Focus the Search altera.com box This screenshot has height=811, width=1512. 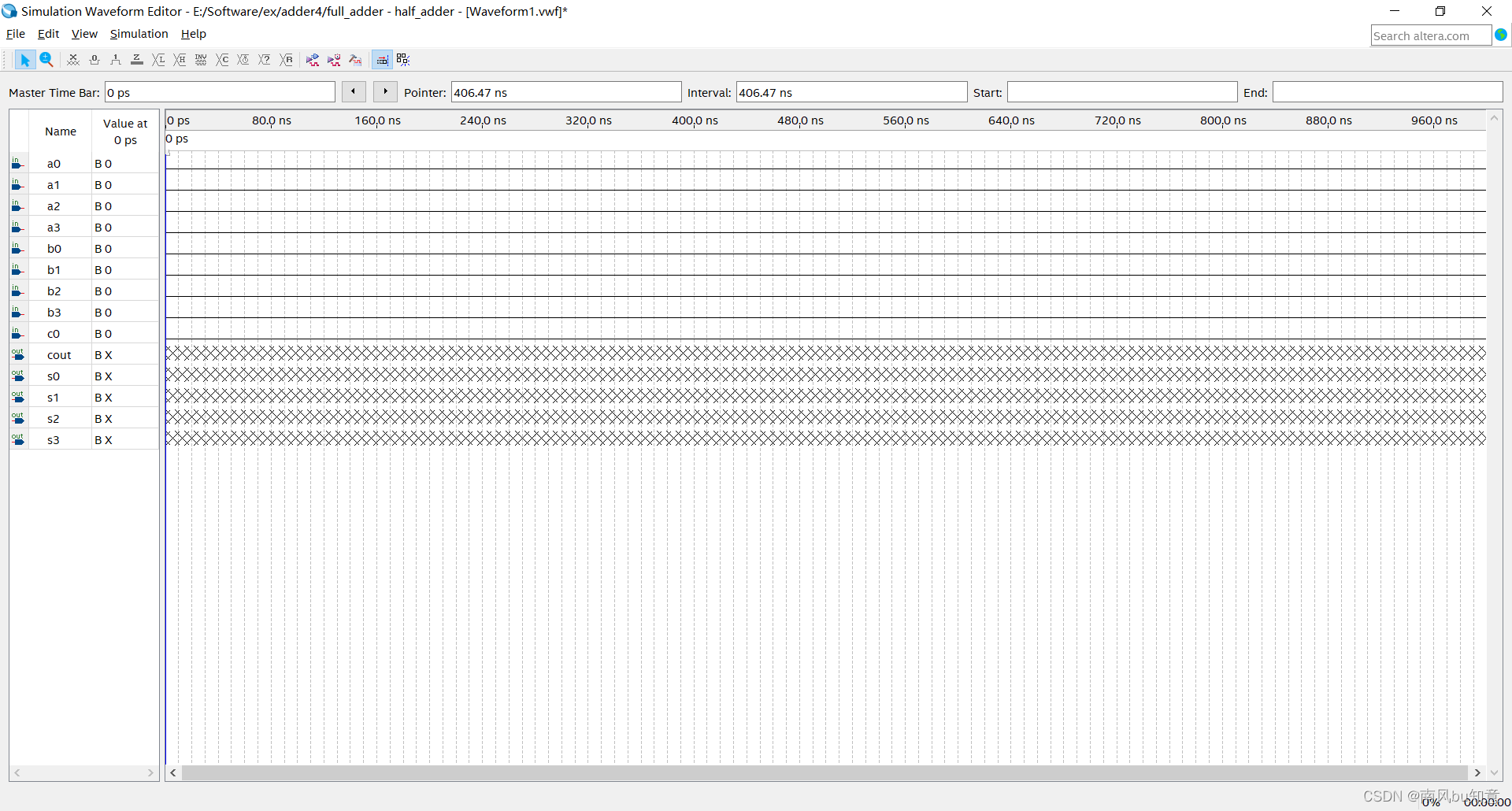coord(1431,35)
